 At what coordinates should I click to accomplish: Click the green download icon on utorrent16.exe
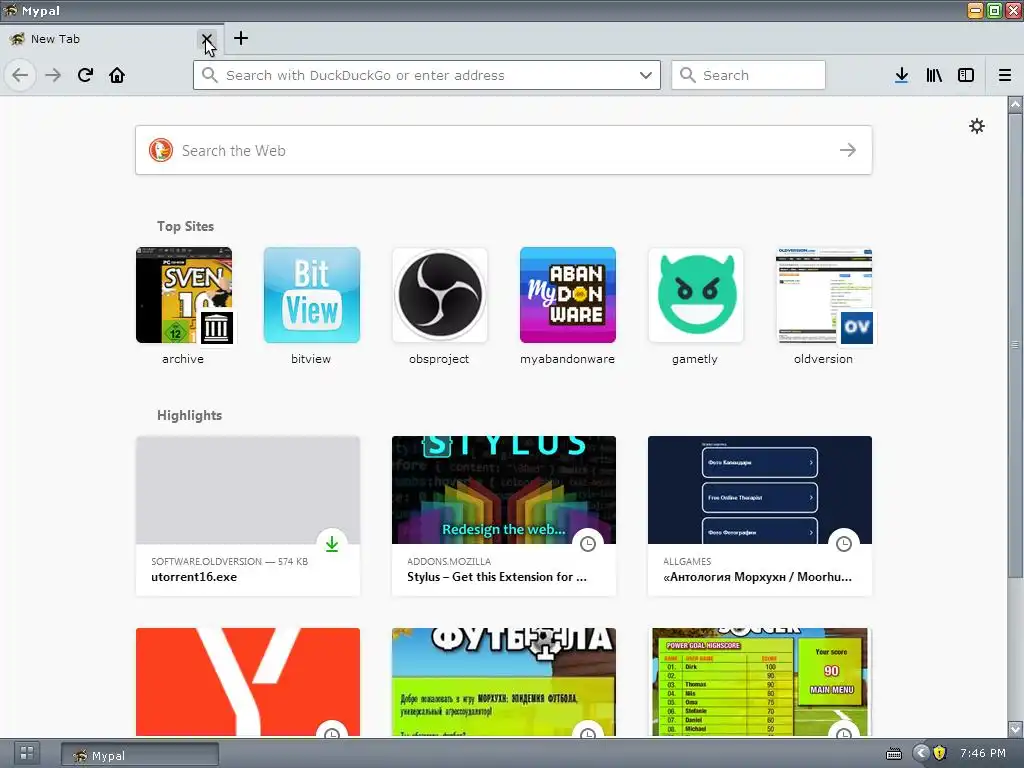click(332, 543)
